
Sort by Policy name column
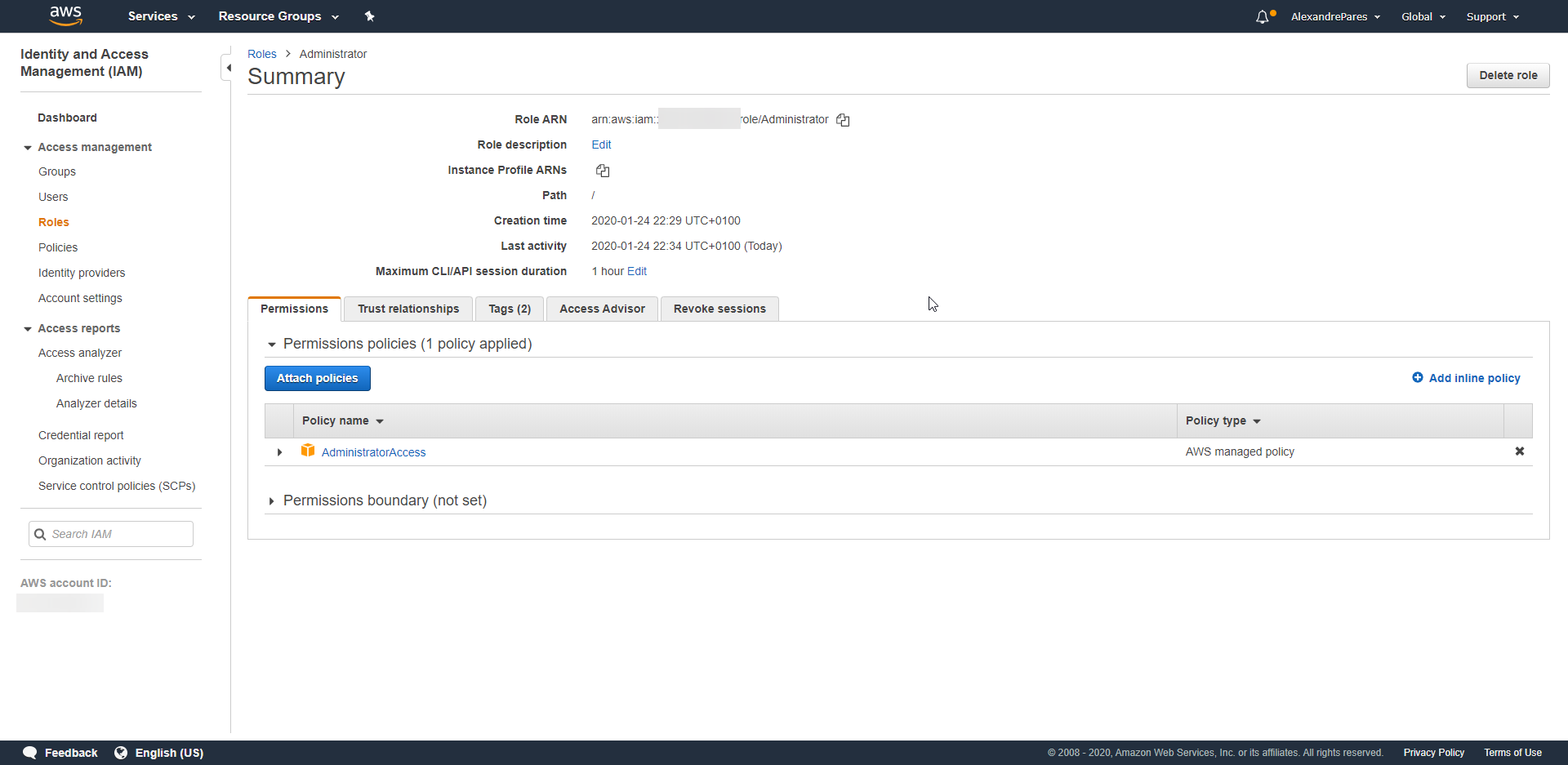tap(342, 420)
